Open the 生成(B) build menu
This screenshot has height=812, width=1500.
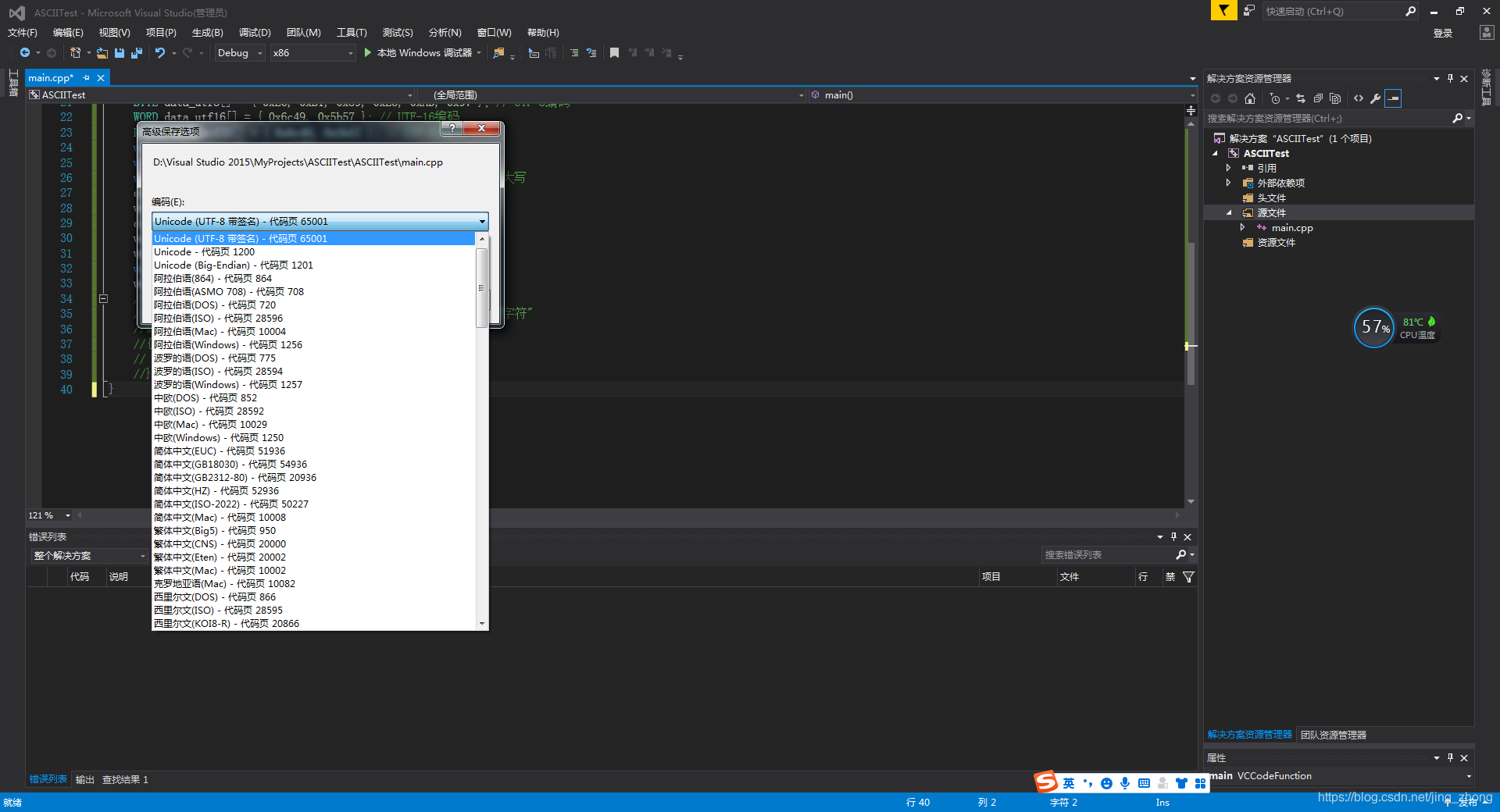(x=208, y=33)
